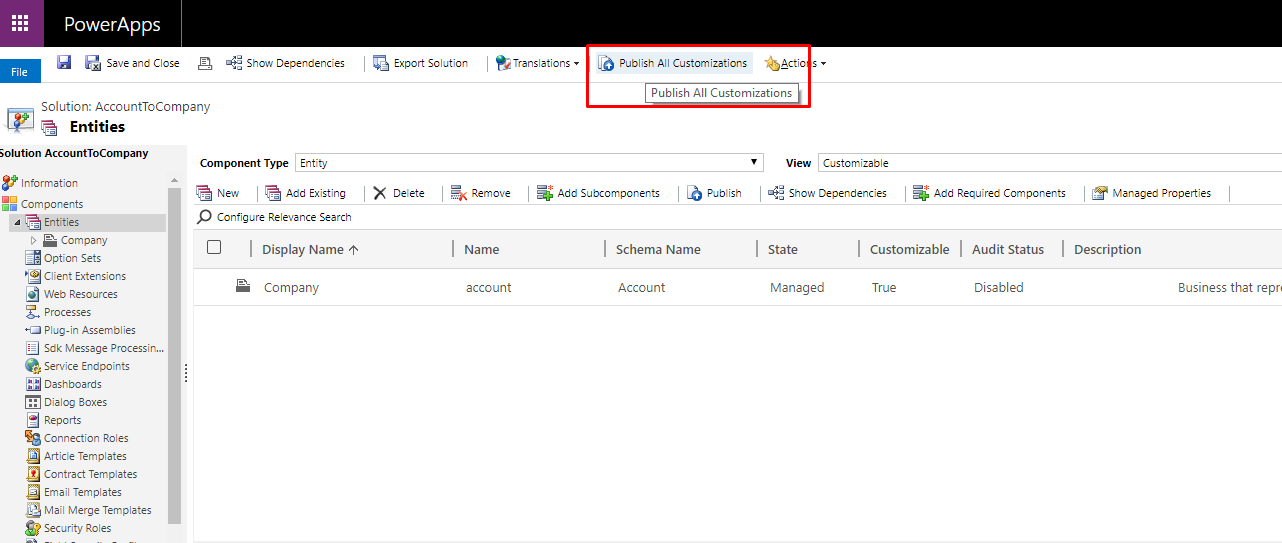Select Dashboards in the tree
This screenshot has width=1282, height=543.
click(x=72, y=384)
